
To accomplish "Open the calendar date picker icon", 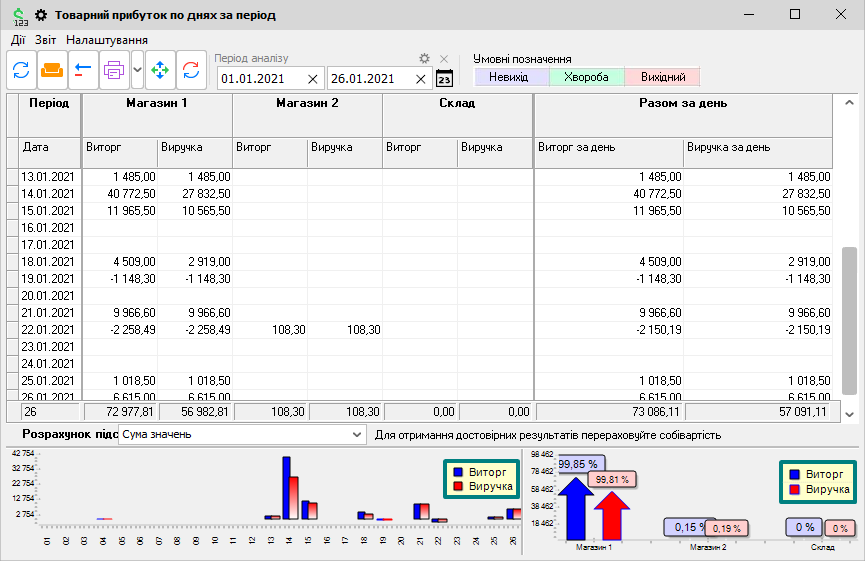I will coord(445,79).
